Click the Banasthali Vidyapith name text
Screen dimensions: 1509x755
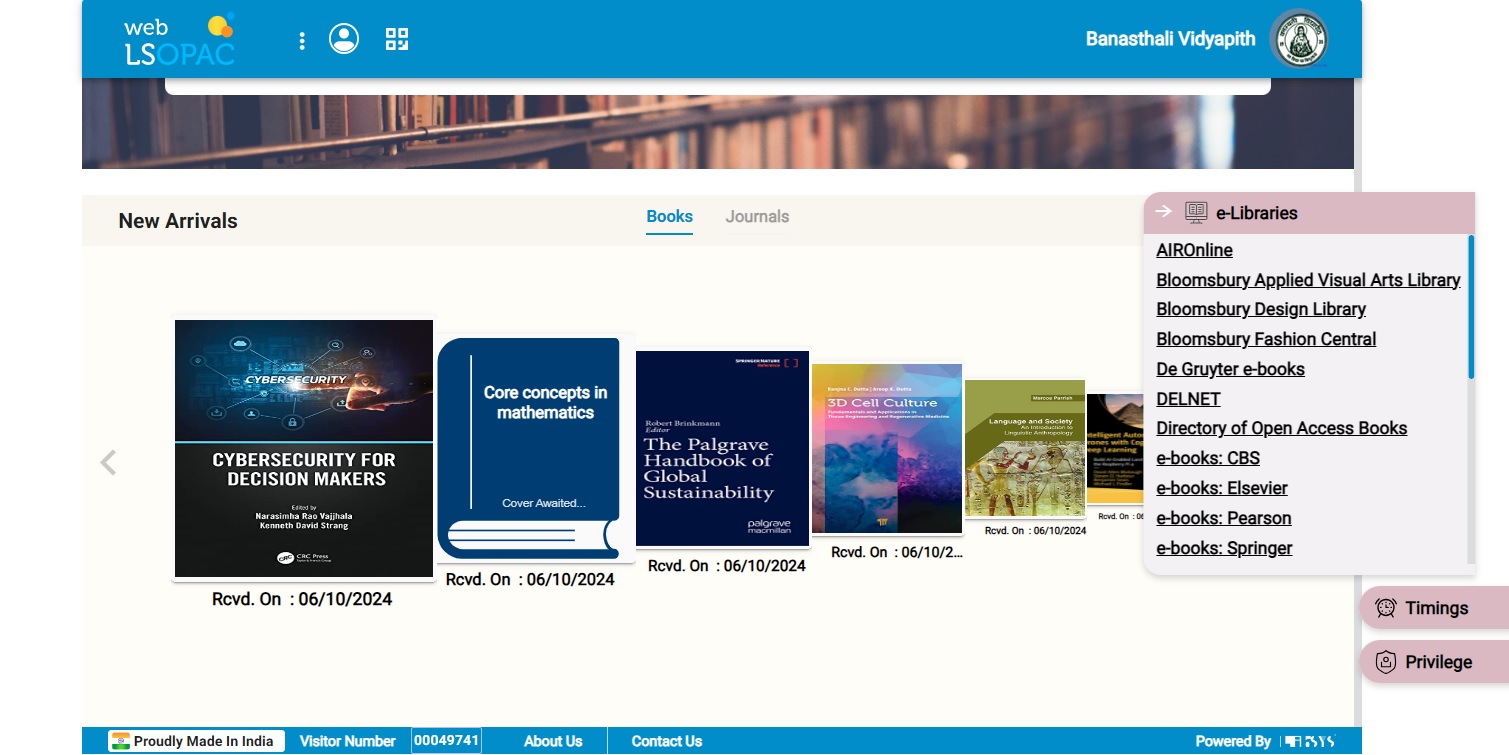point(1170,39)
